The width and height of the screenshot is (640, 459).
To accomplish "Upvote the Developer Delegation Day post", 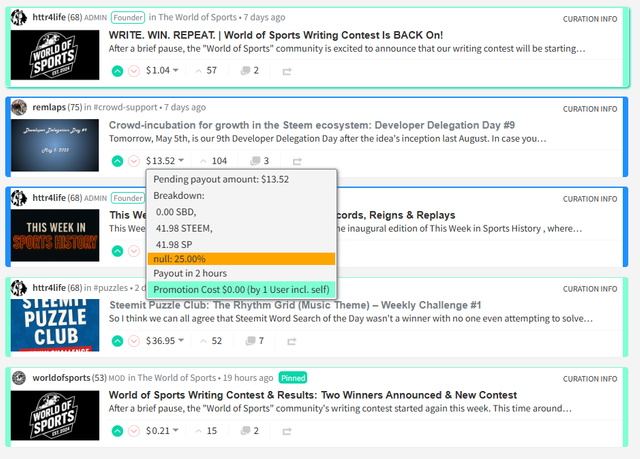I will click(117, 161).
